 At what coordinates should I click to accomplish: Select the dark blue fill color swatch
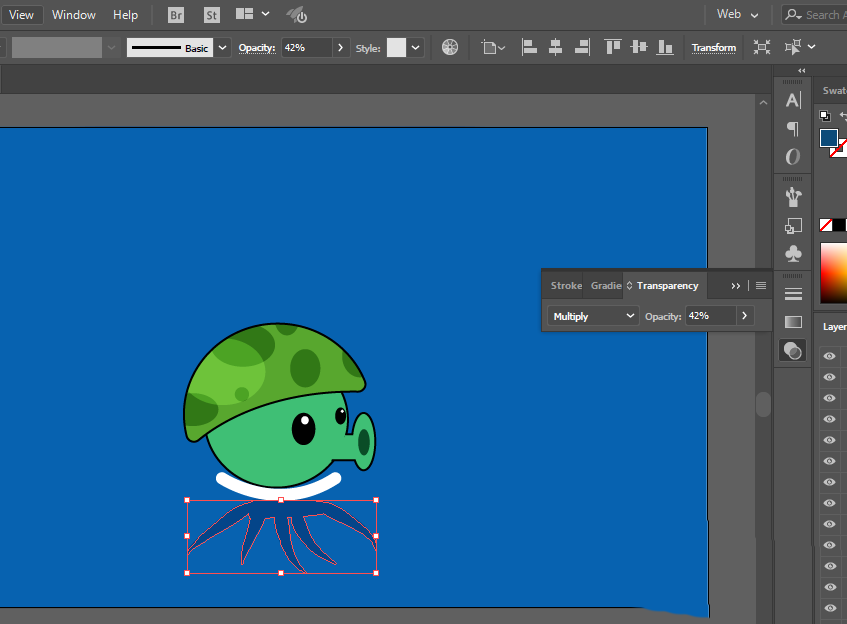[x=828, y=138]
